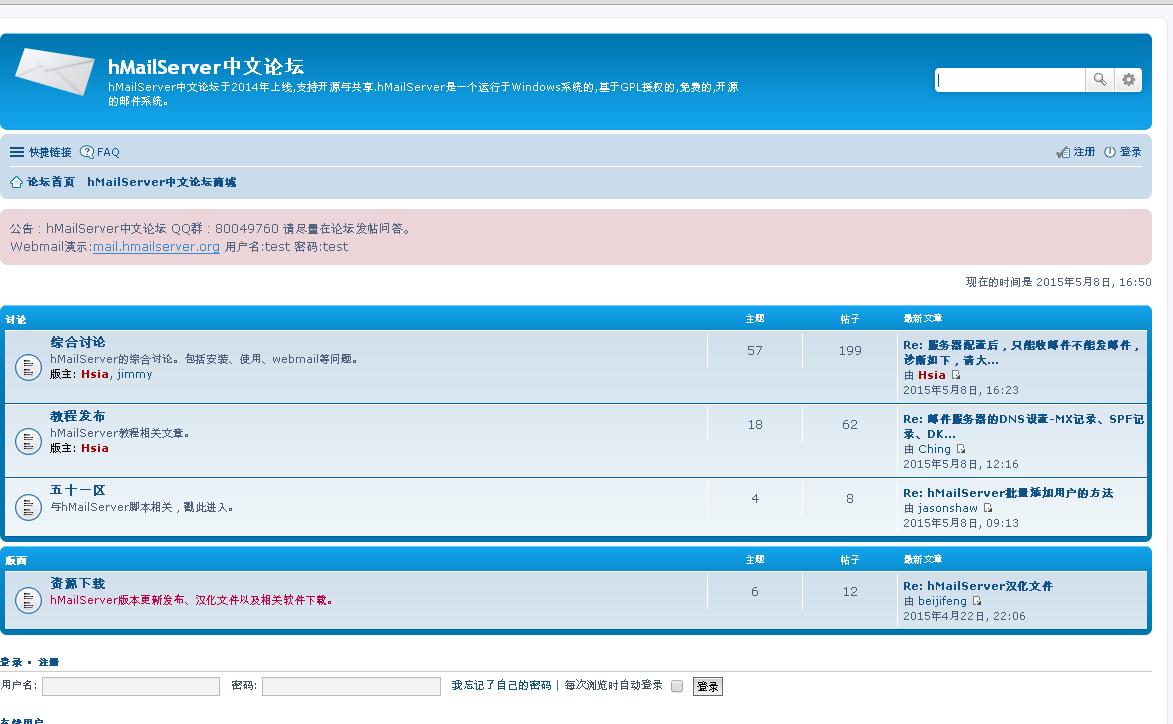Open moderator Hsia's profile under 综合讨论
Screen dimensions: 1173x724
(x=95, y=374)
